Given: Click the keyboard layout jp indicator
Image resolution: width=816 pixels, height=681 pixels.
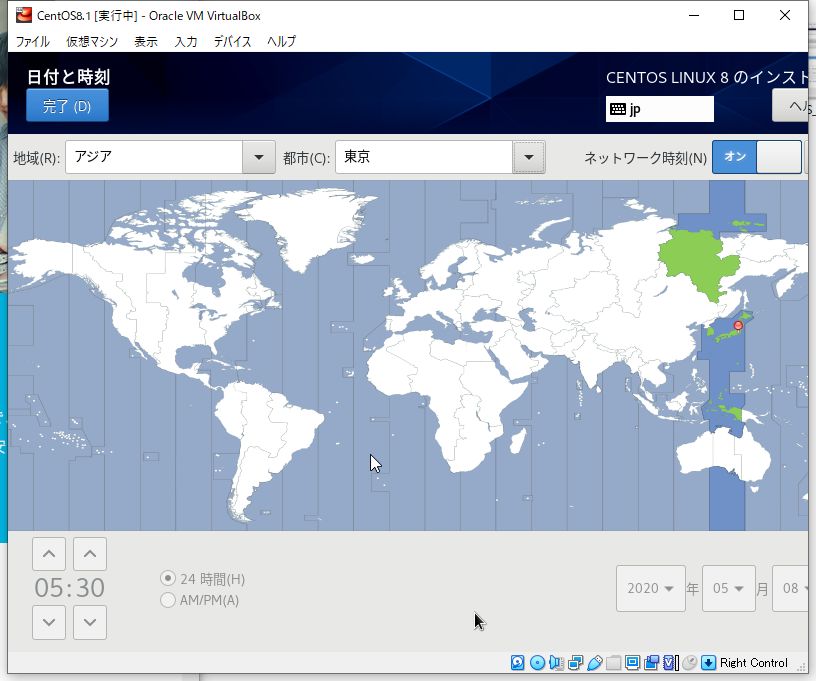Looking at the screenshot, I should point(659,109).
